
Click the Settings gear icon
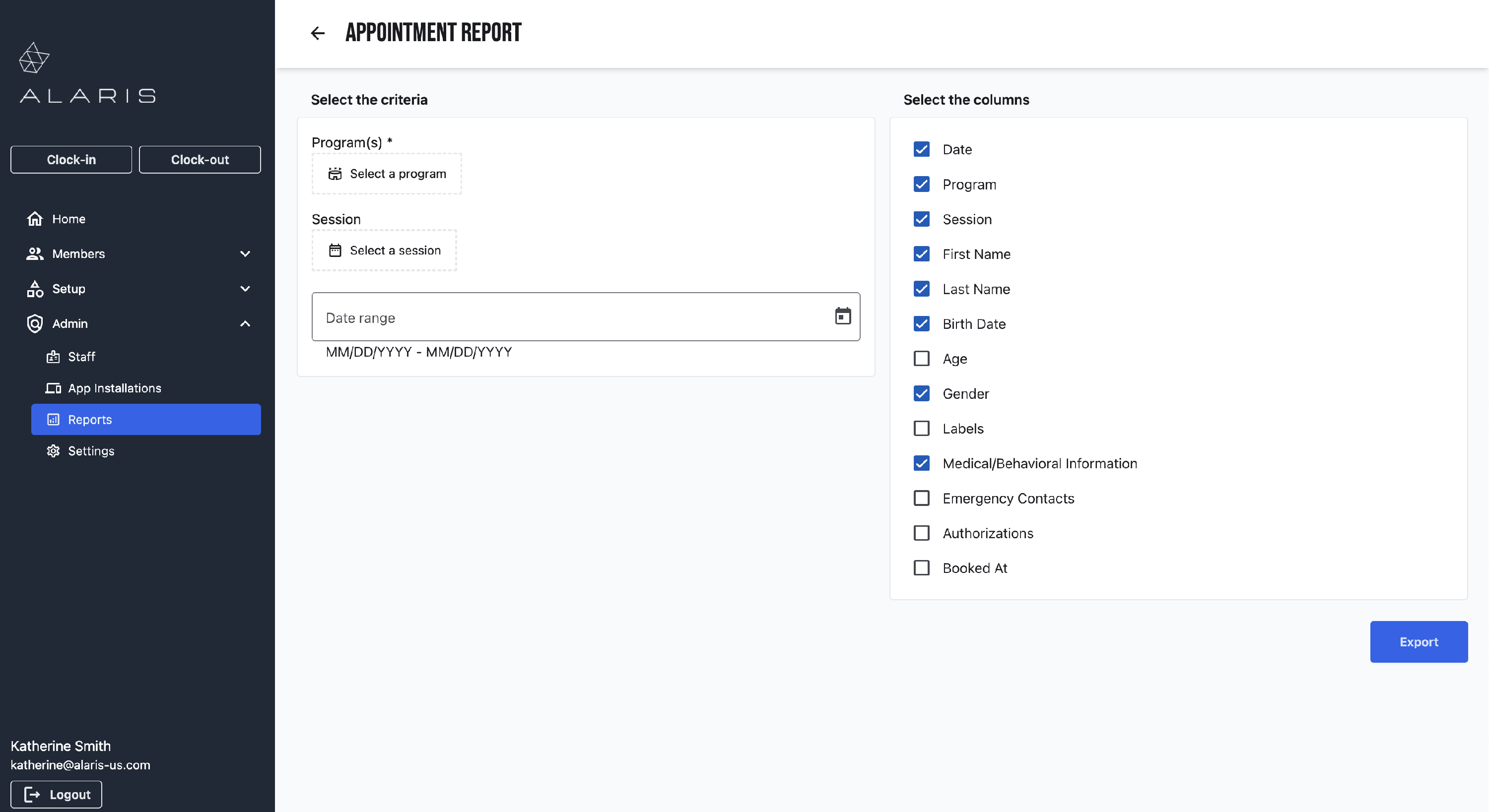(53, 450)
